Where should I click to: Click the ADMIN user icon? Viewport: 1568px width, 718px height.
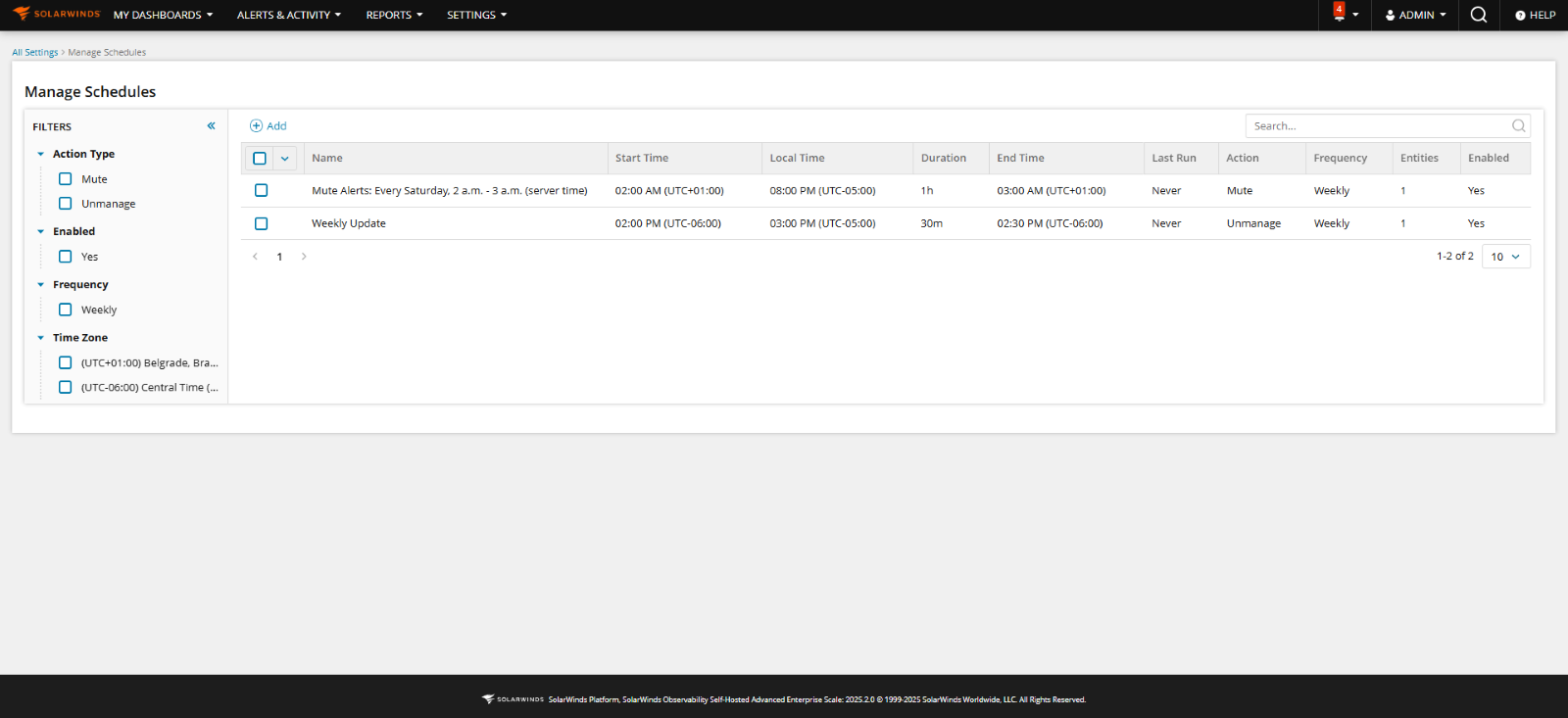click(x=1390, y=16)
